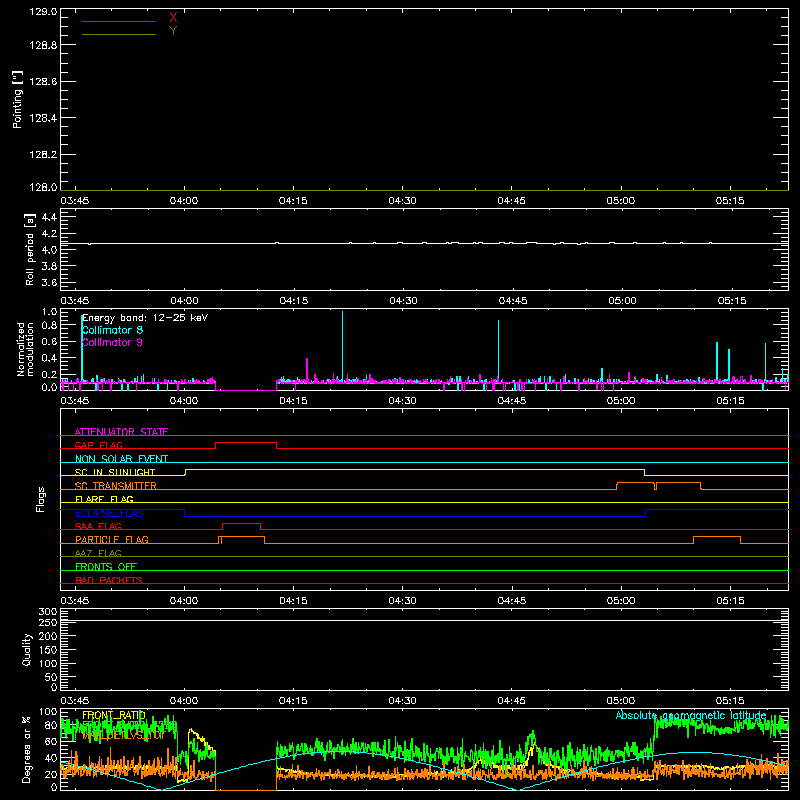Click the vertical Flags axis title
Viewport: 800px width, 800px height.
tap(40, 499)
